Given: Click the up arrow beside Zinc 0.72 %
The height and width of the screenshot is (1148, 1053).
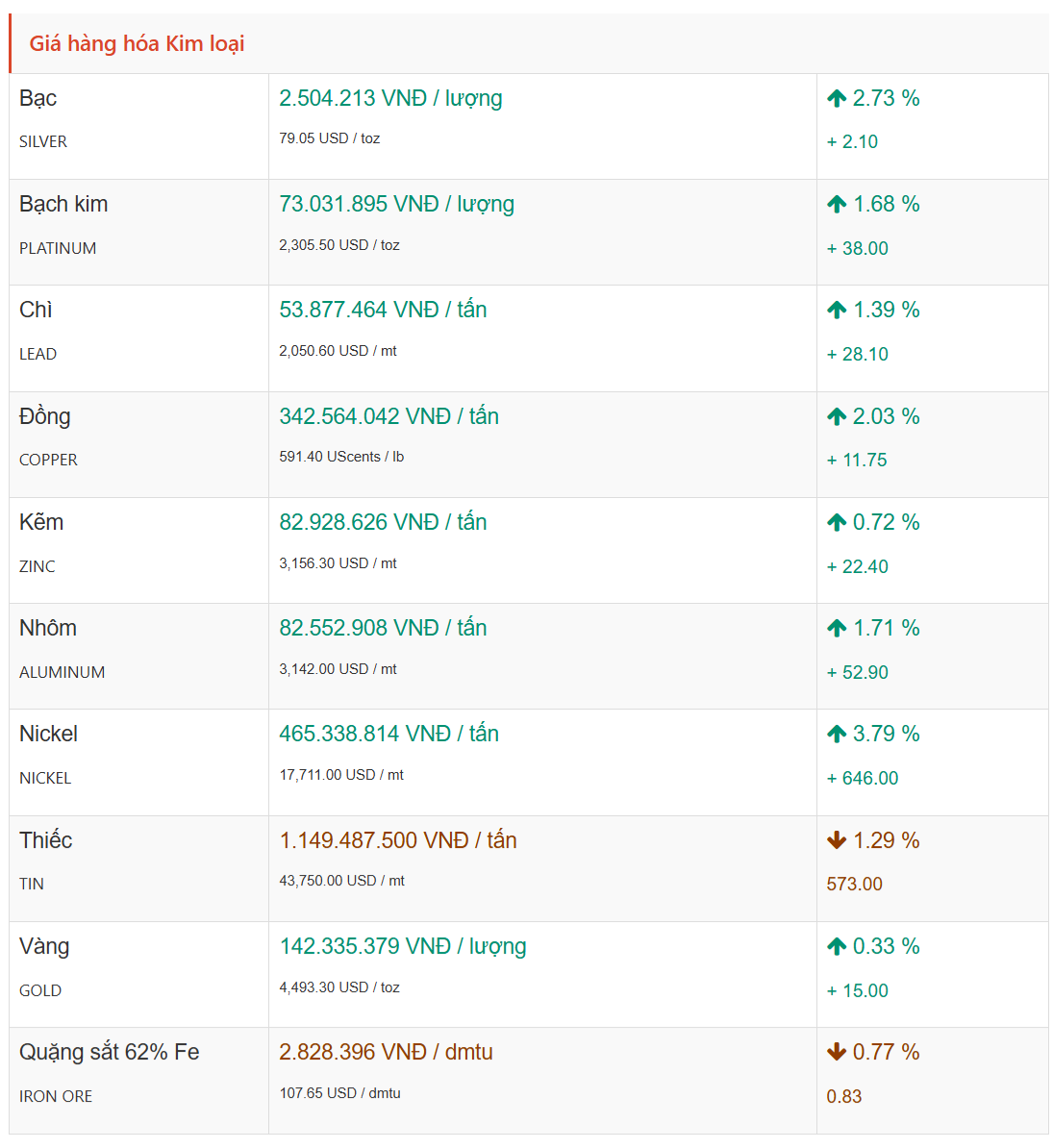Looking at the screenshot, I should point(837,522).
